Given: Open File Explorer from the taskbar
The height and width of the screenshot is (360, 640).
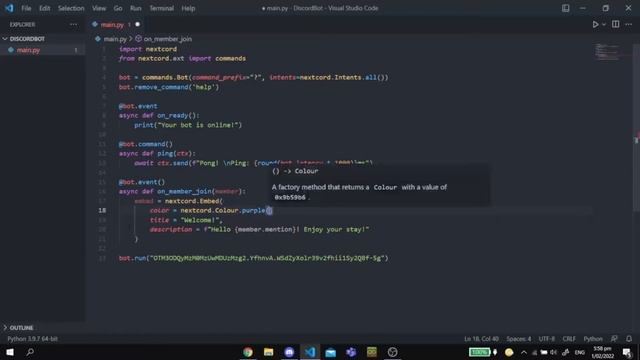Looking at the screenshot, I should 268,352.
